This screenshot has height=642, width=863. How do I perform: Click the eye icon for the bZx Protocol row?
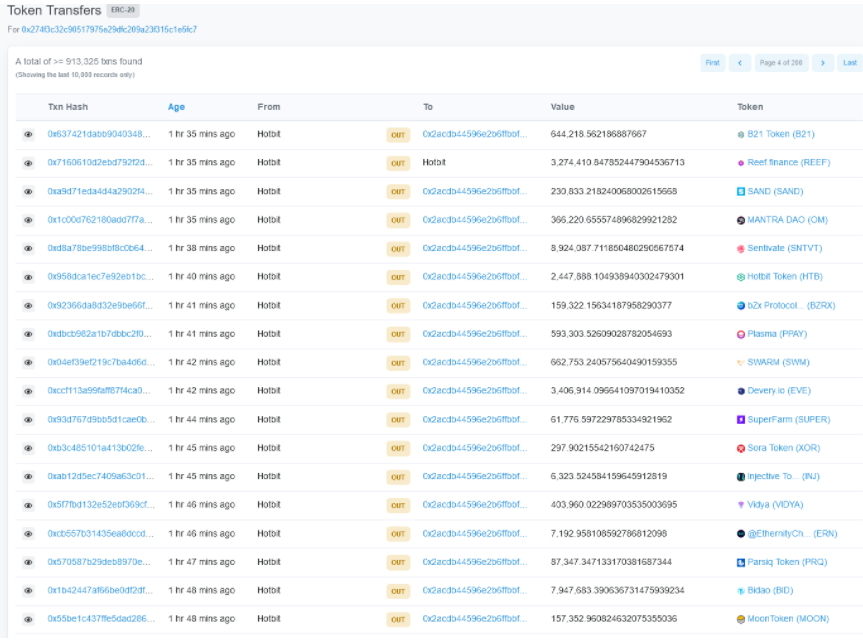pos(28,306)
